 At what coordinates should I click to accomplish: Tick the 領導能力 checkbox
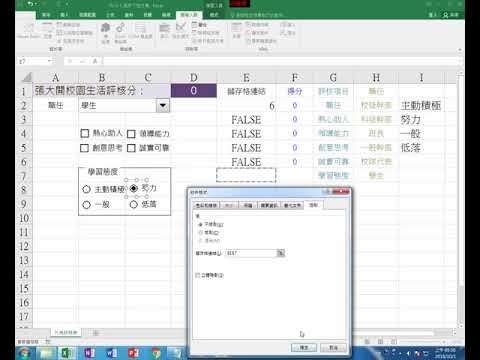[131, 134]
